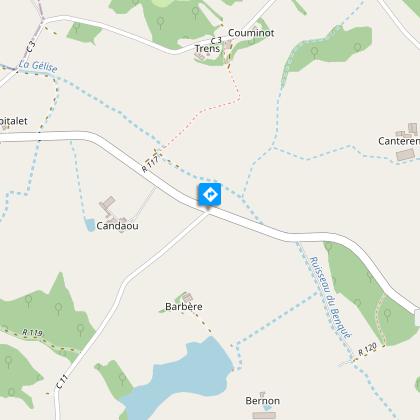Select the R 120 path label
This screenshot has width=420, height=420.
[x=367, y=349]
